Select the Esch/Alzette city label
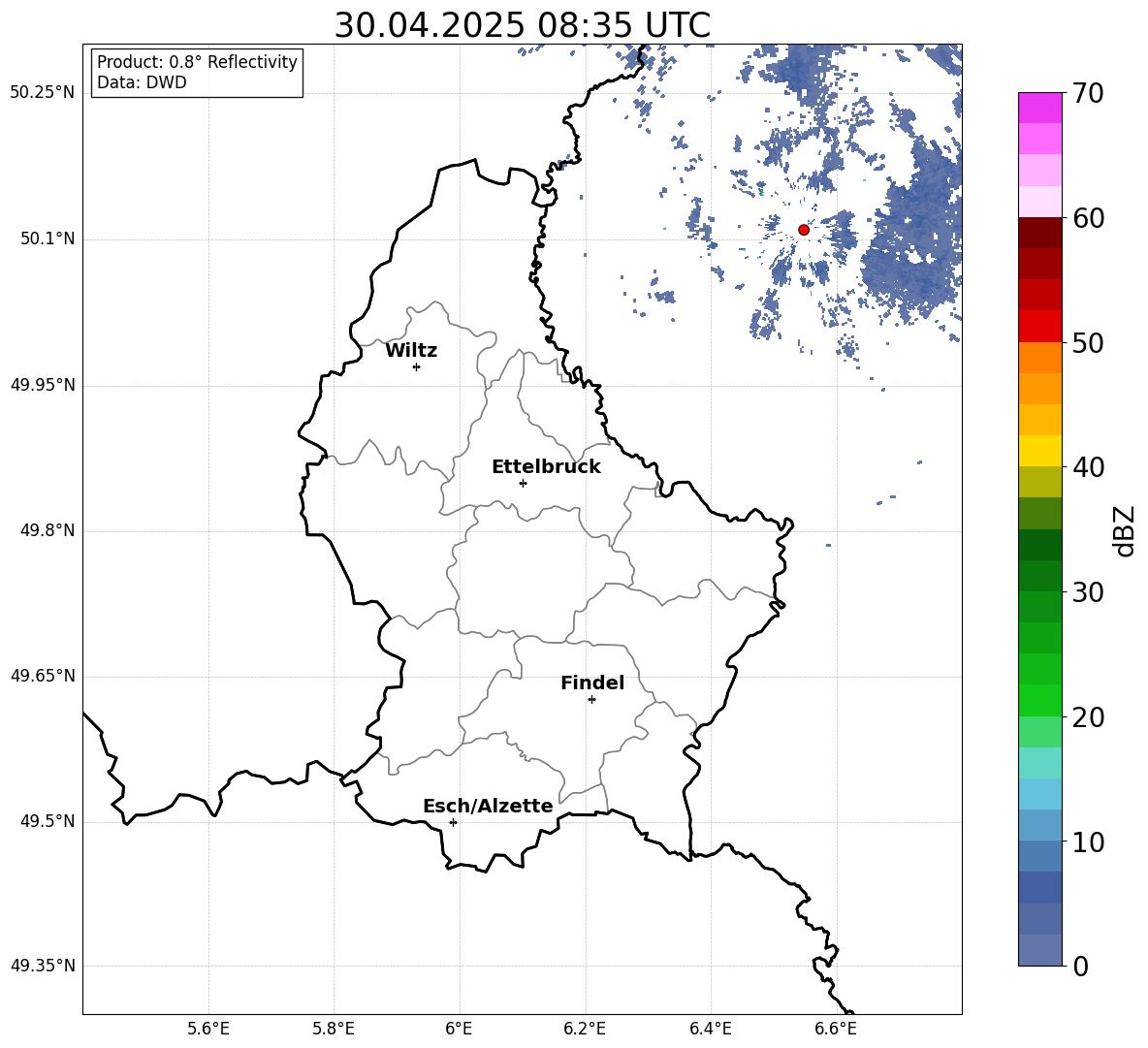Image resolution: width=1148 pixels, height=1048 pixels. [488, 806]
